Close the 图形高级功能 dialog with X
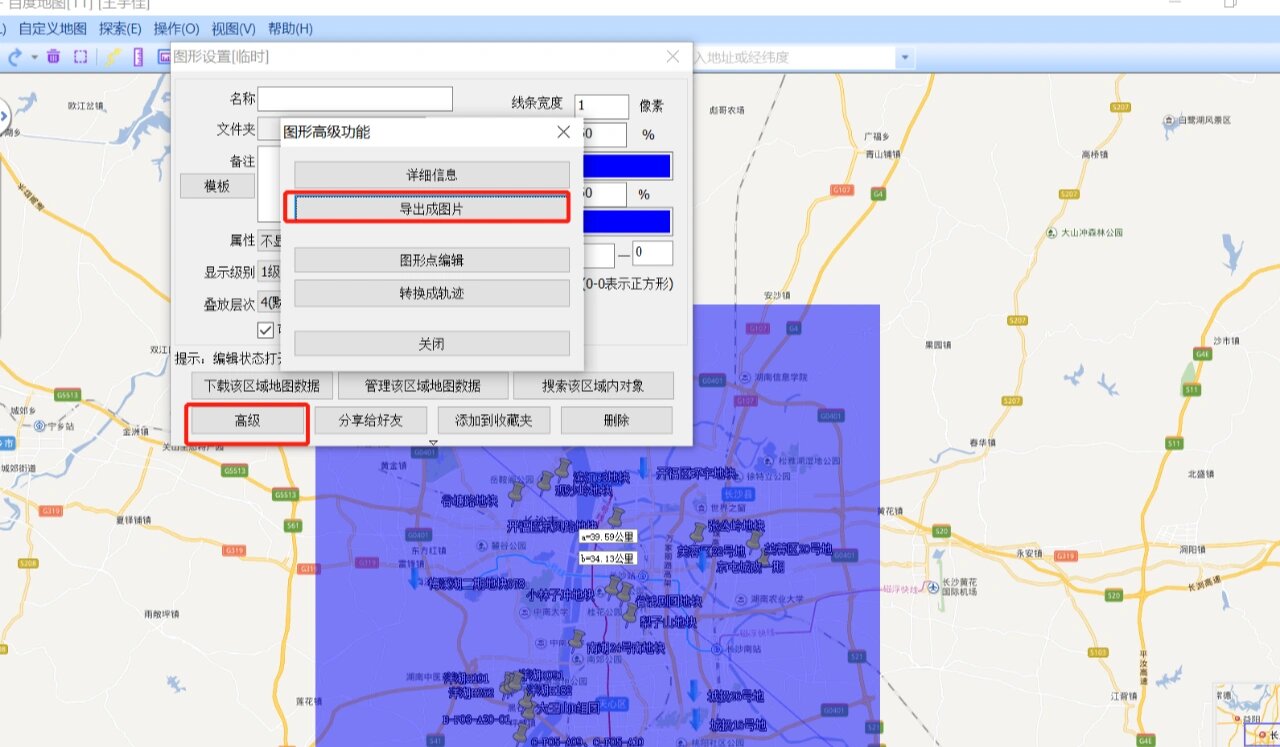 [564, 131]
